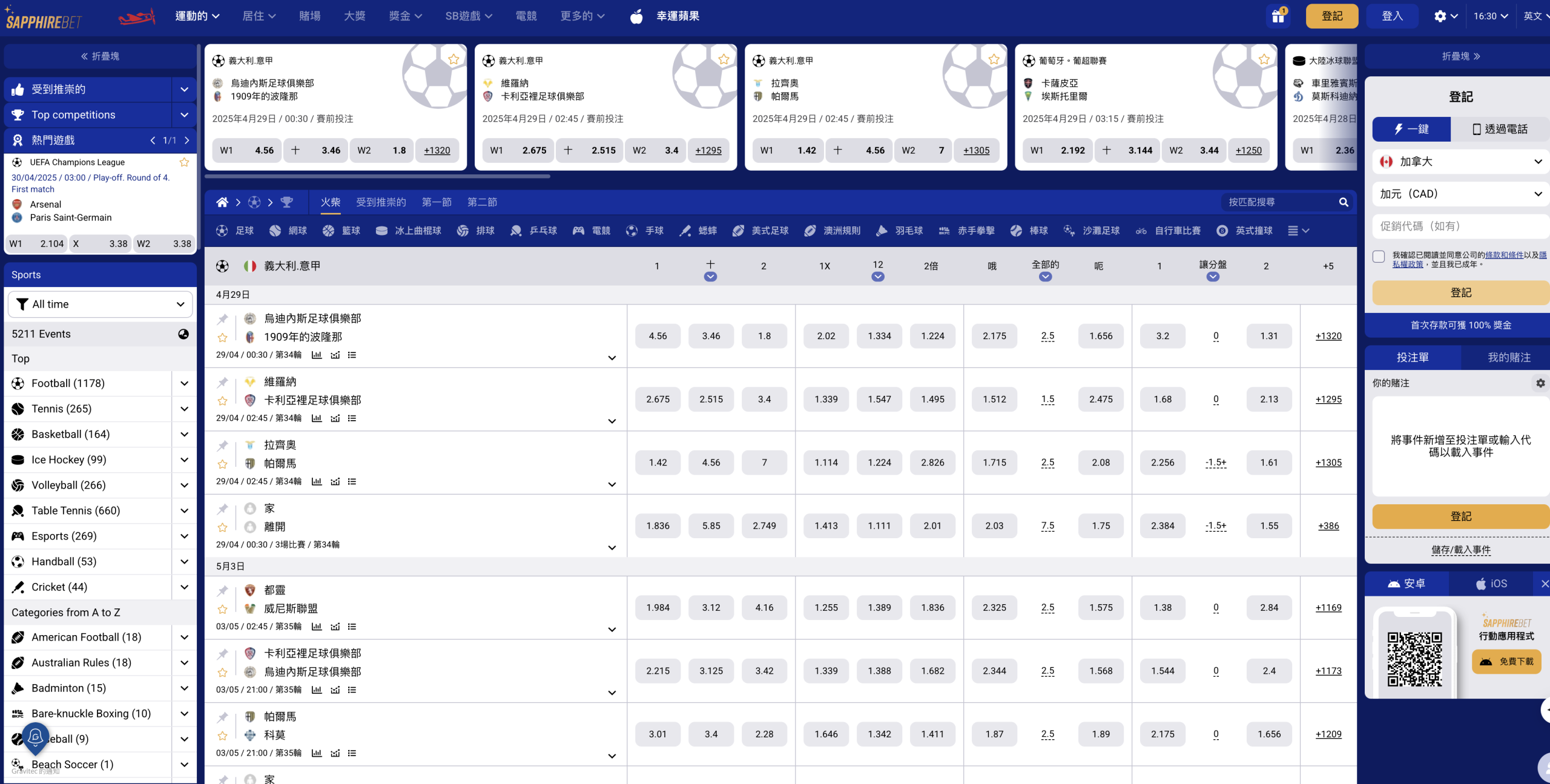The image size is (1550, 784).
Task: Favorite the Lazio vs Parma card
Action: click(x=994, y=59)
